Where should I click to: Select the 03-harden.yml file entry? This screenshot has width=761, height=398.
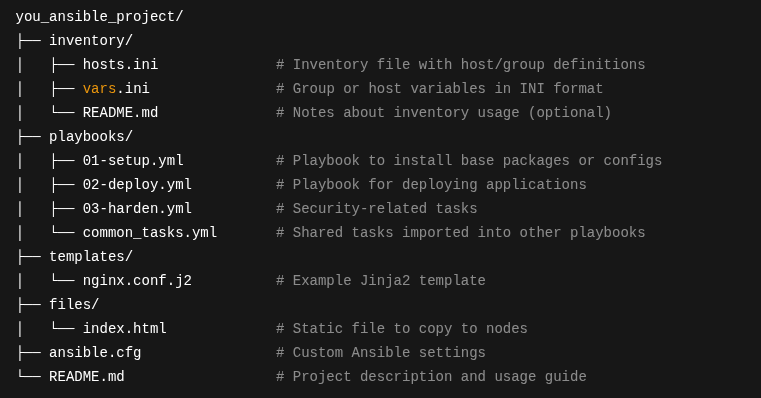click(x=137, y=208)
